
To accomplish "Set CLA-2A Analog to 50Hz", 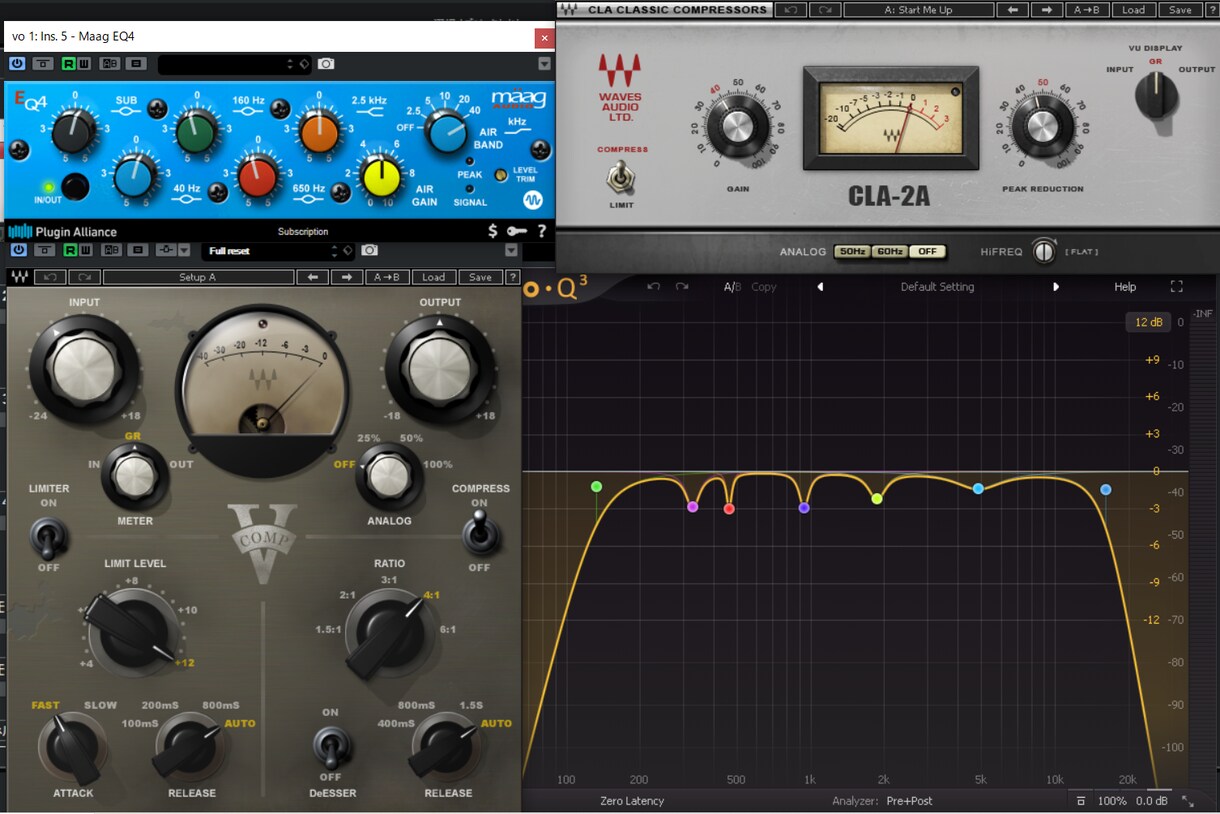I will (852, 251).
